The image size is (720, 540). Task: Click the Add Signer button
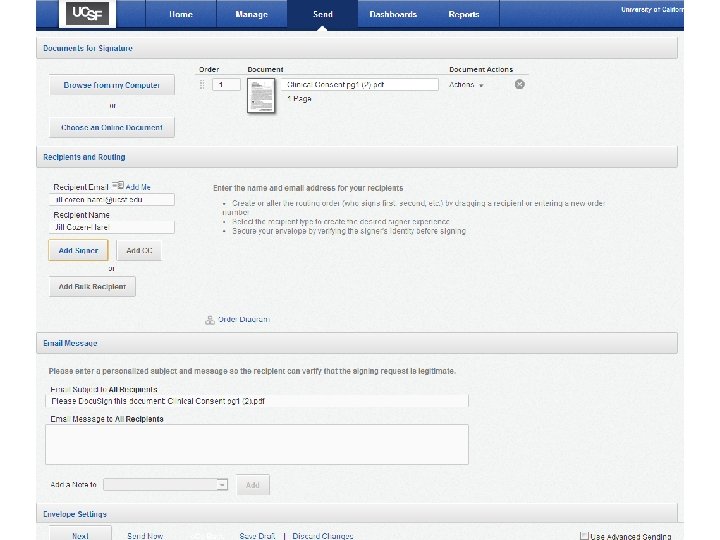coord(79,250)
